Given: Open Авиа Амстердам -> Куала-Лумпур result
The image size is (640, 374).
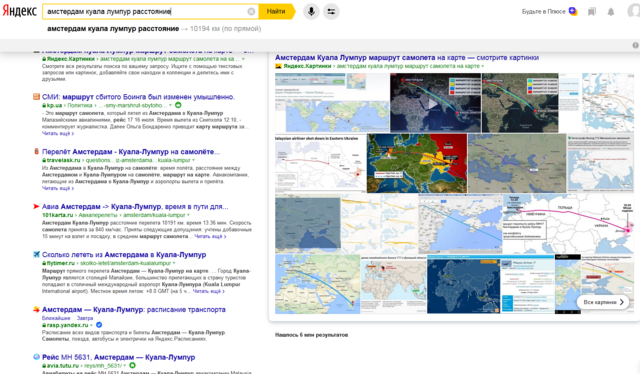Looking at the screenshot, I should pyautogui.click(x=135, y=207).
